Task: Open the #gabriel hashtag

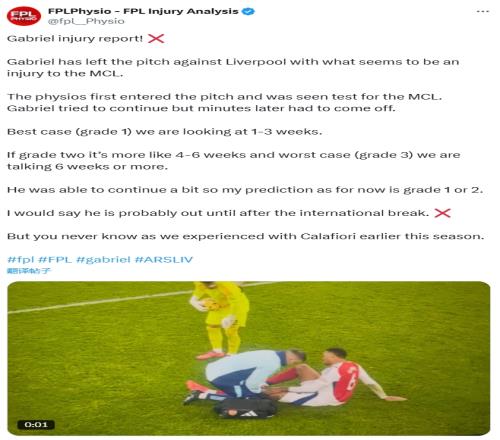Action: point(103,259)
